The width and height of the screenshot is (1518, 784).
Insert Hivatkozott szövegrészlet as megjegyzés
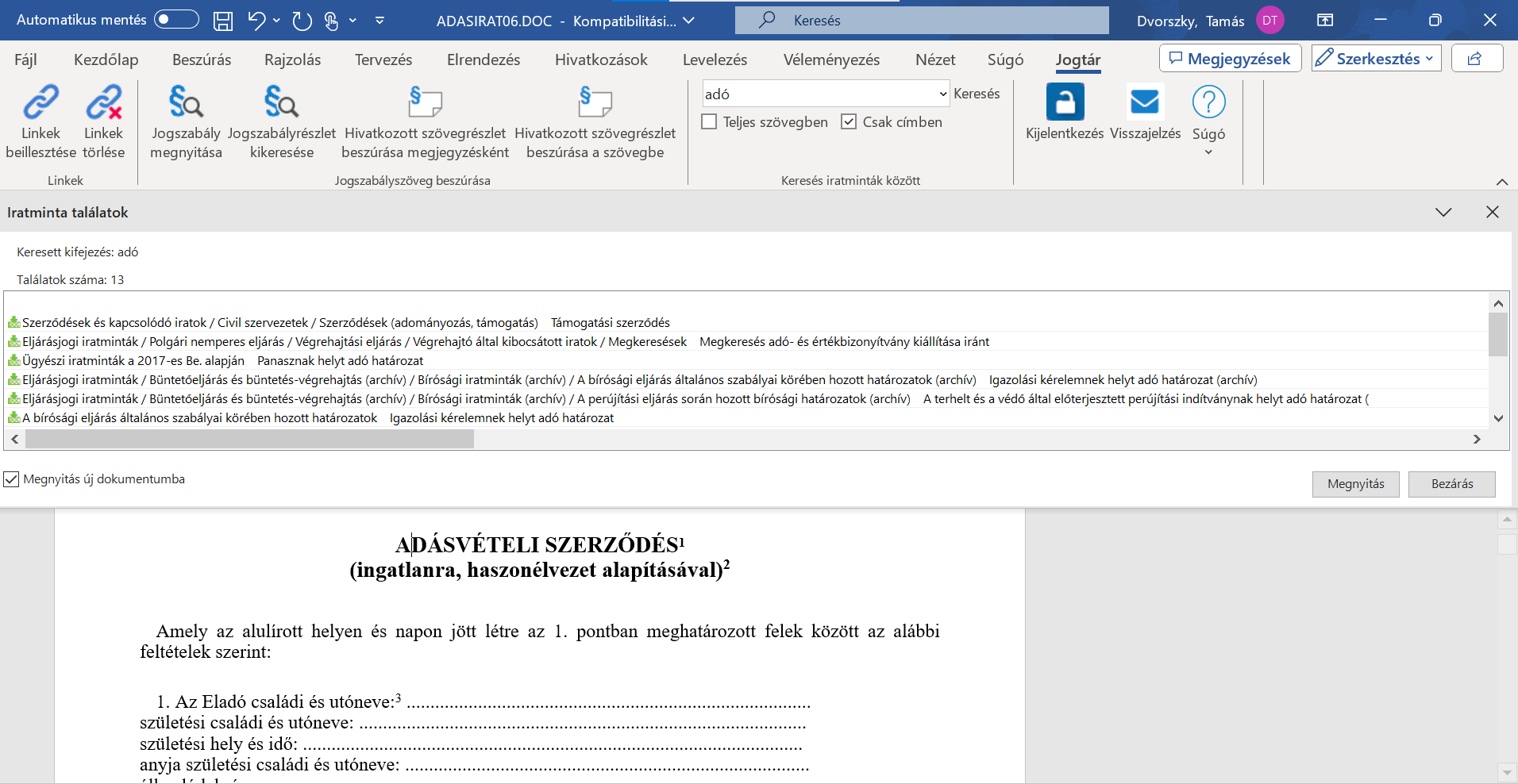[x=425, y=103]
